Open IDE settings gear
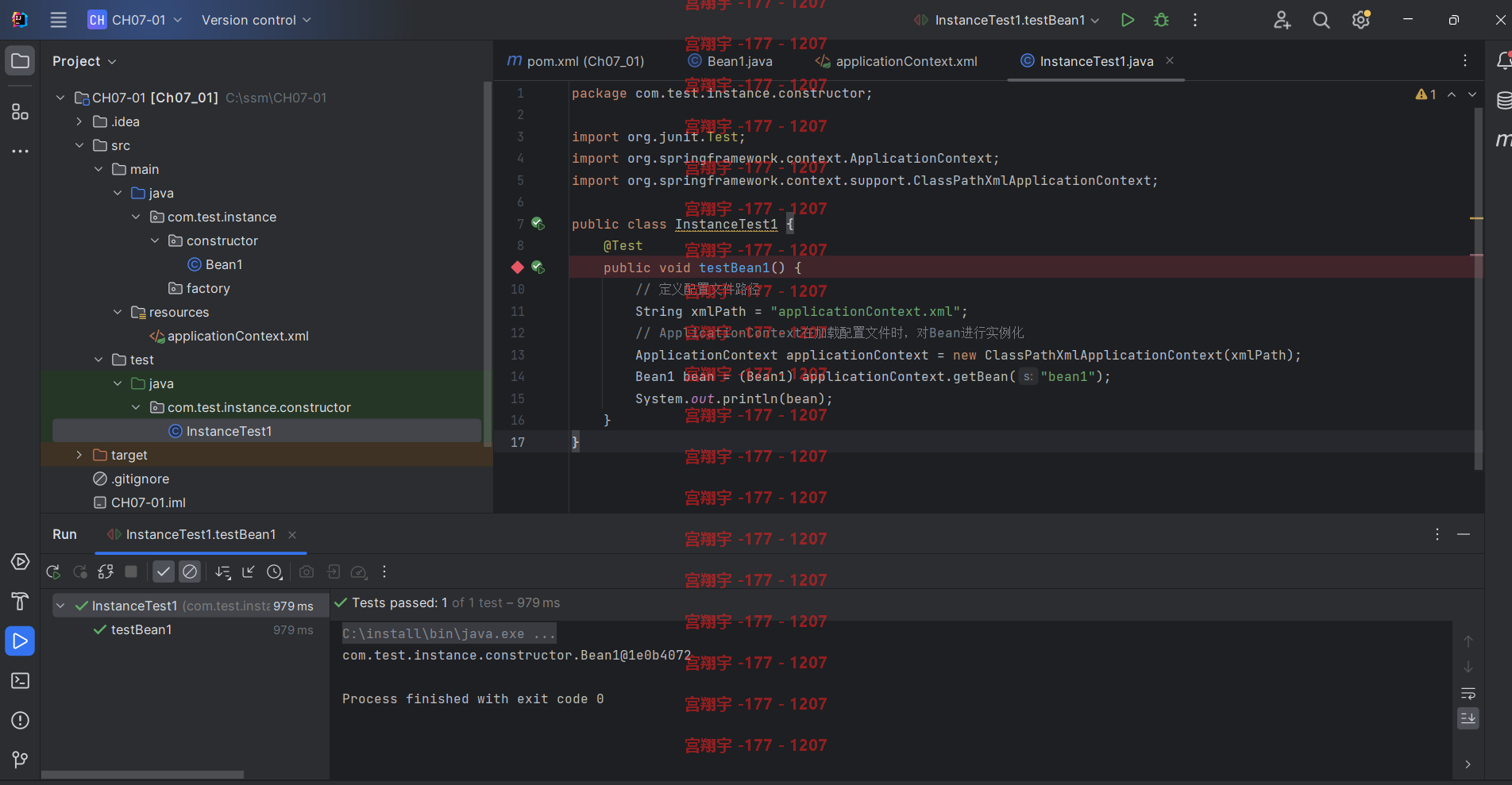The image size is (1512, 785). pos(1361,20)
